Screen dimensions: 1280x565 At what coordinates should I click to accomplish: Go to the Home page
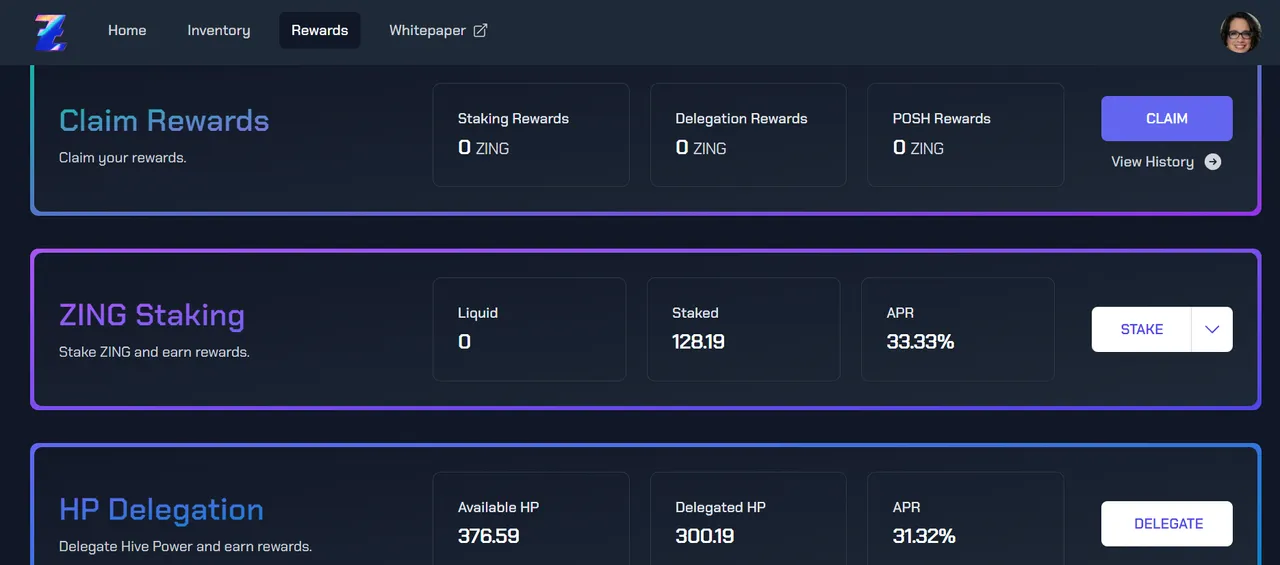pos(127,30)
